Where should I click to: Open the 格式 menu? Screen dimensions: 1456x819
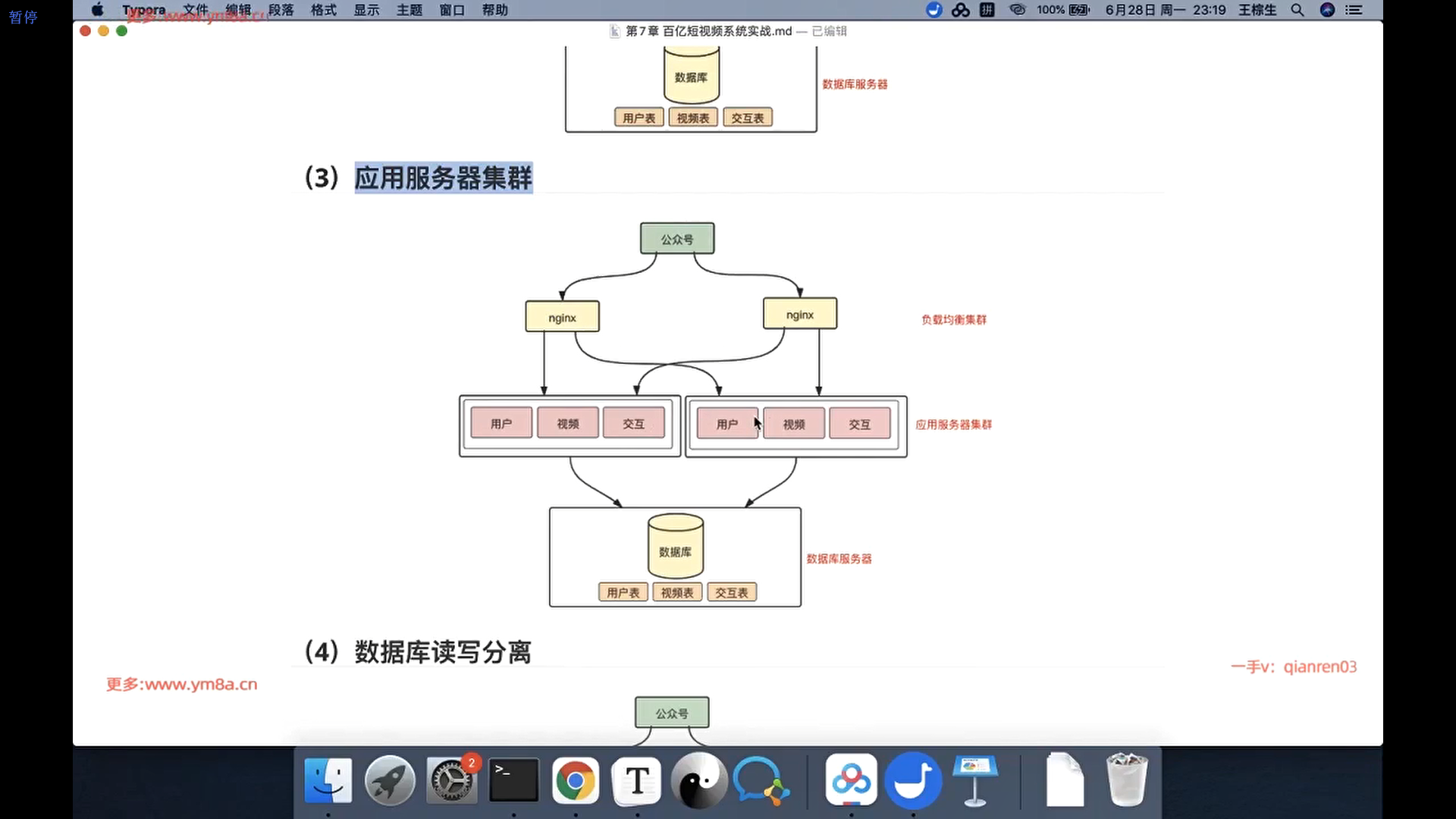coord(324,10)
